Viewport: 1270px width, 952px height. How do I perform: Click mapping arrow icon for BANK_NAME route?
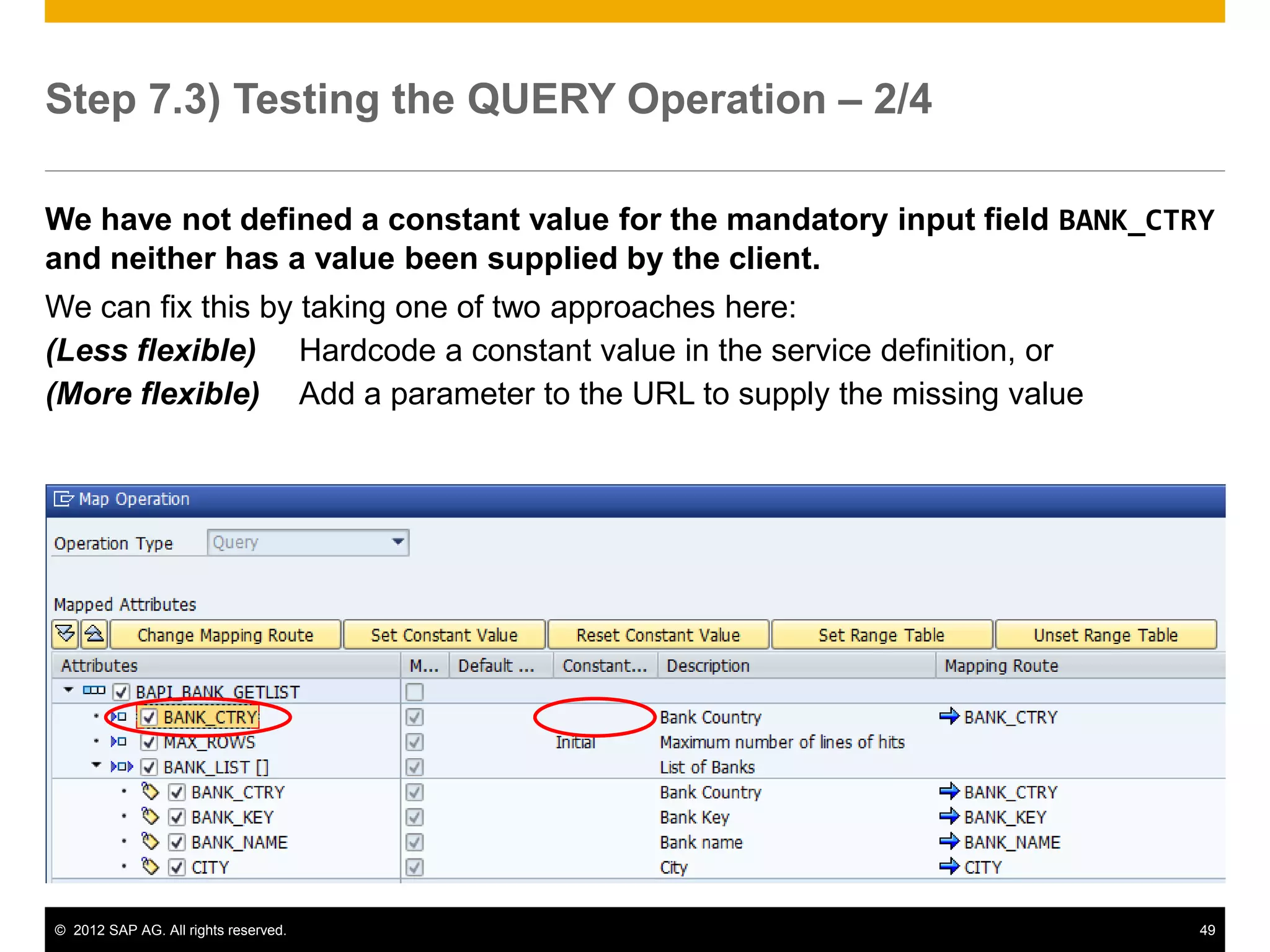(x=949, y=841)
